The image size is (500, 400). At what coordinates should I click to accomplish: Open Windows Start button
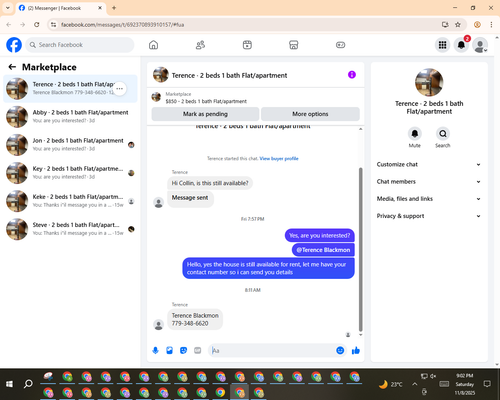[x=9, y=384]
